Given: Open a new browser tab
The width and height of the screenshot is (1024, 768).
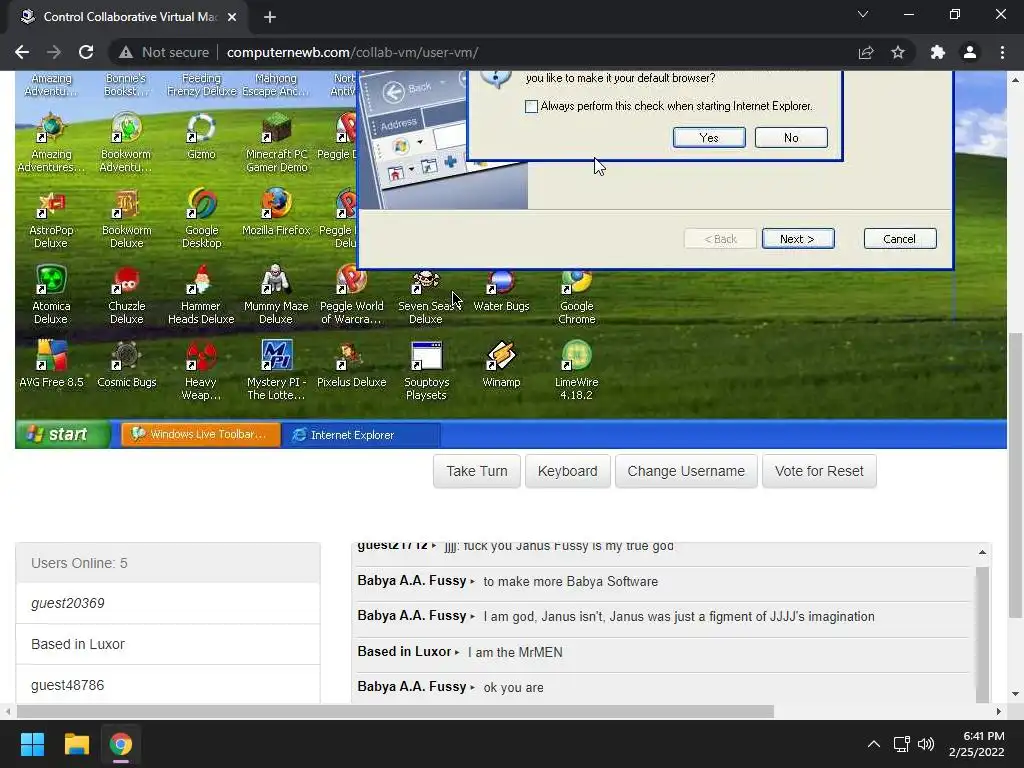Looking at the screenshot, I should (270, 17).
